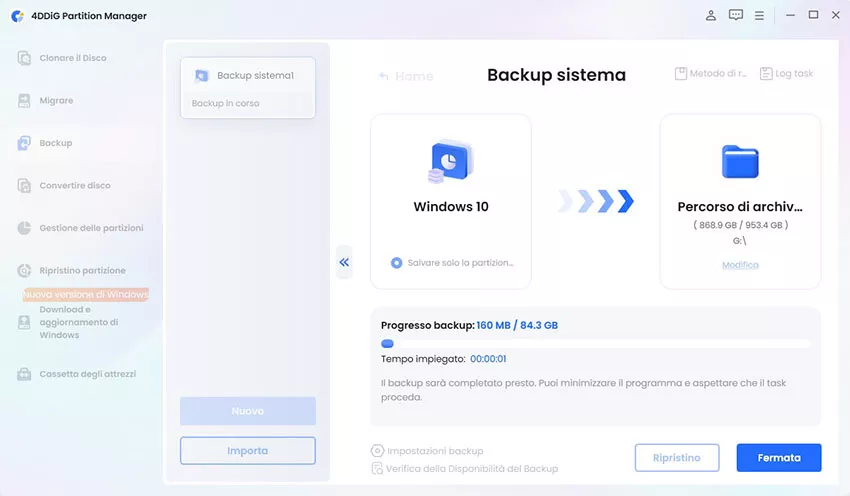
Task: Click the Percorso di archiv... label
Action: pos(740,207)
